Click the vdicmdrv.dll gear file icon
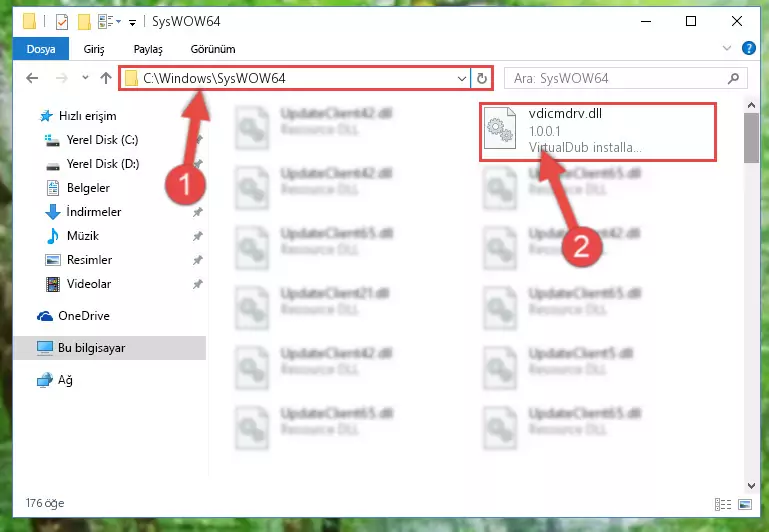Screen dimensions: 769x532 tap(500, 128)
